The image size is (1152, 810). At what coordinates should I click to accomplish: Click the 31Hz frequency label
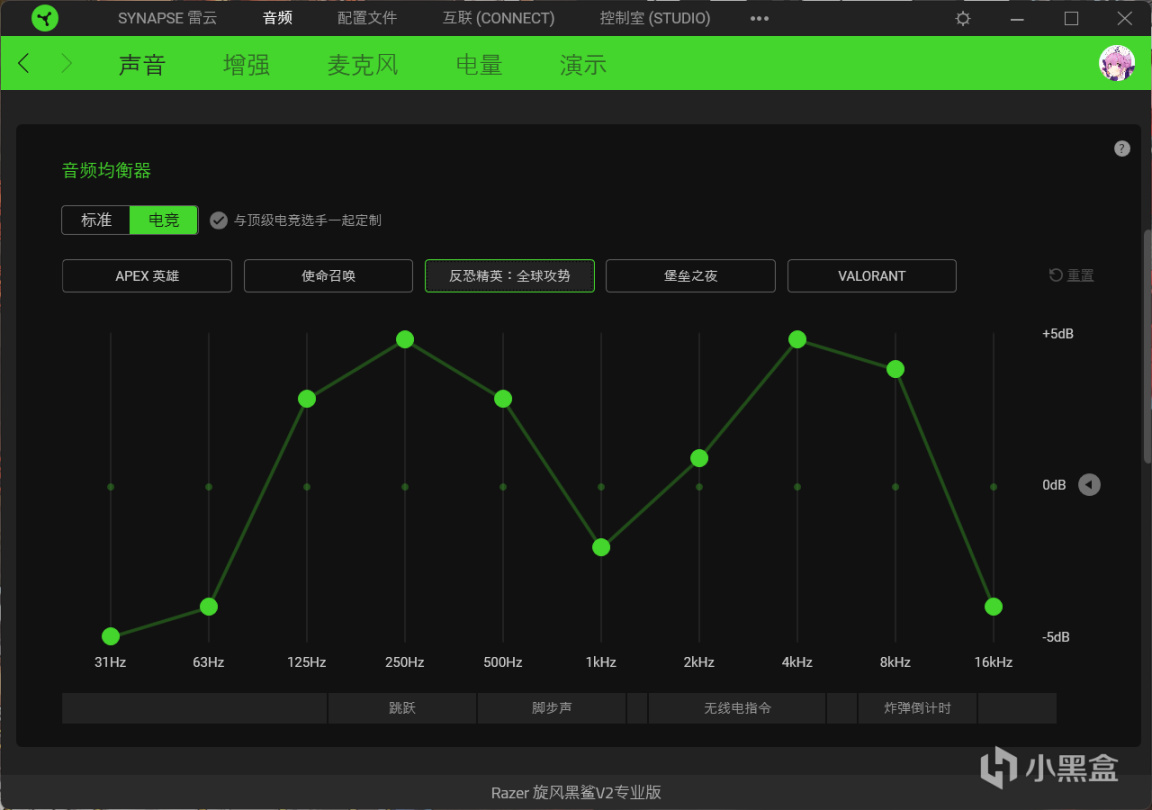[x=110, y=662]
